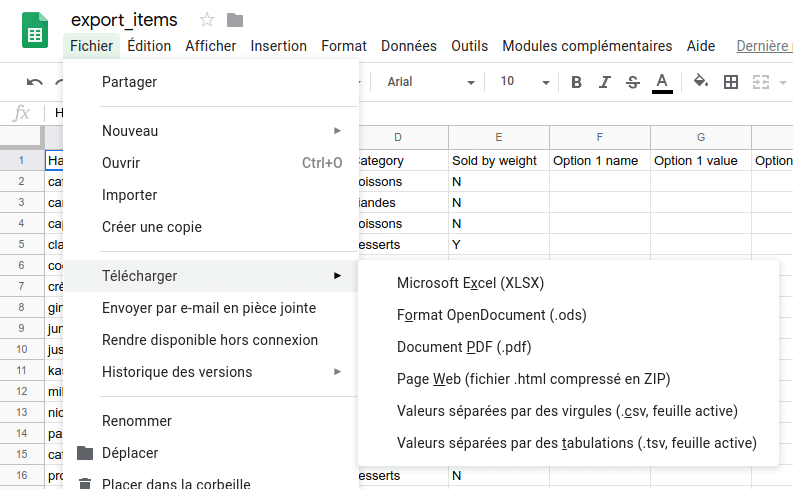The width and height of the screenshot is (793, 489).
Task: Open the Outils menu
Action: click(x=469, y=46)
